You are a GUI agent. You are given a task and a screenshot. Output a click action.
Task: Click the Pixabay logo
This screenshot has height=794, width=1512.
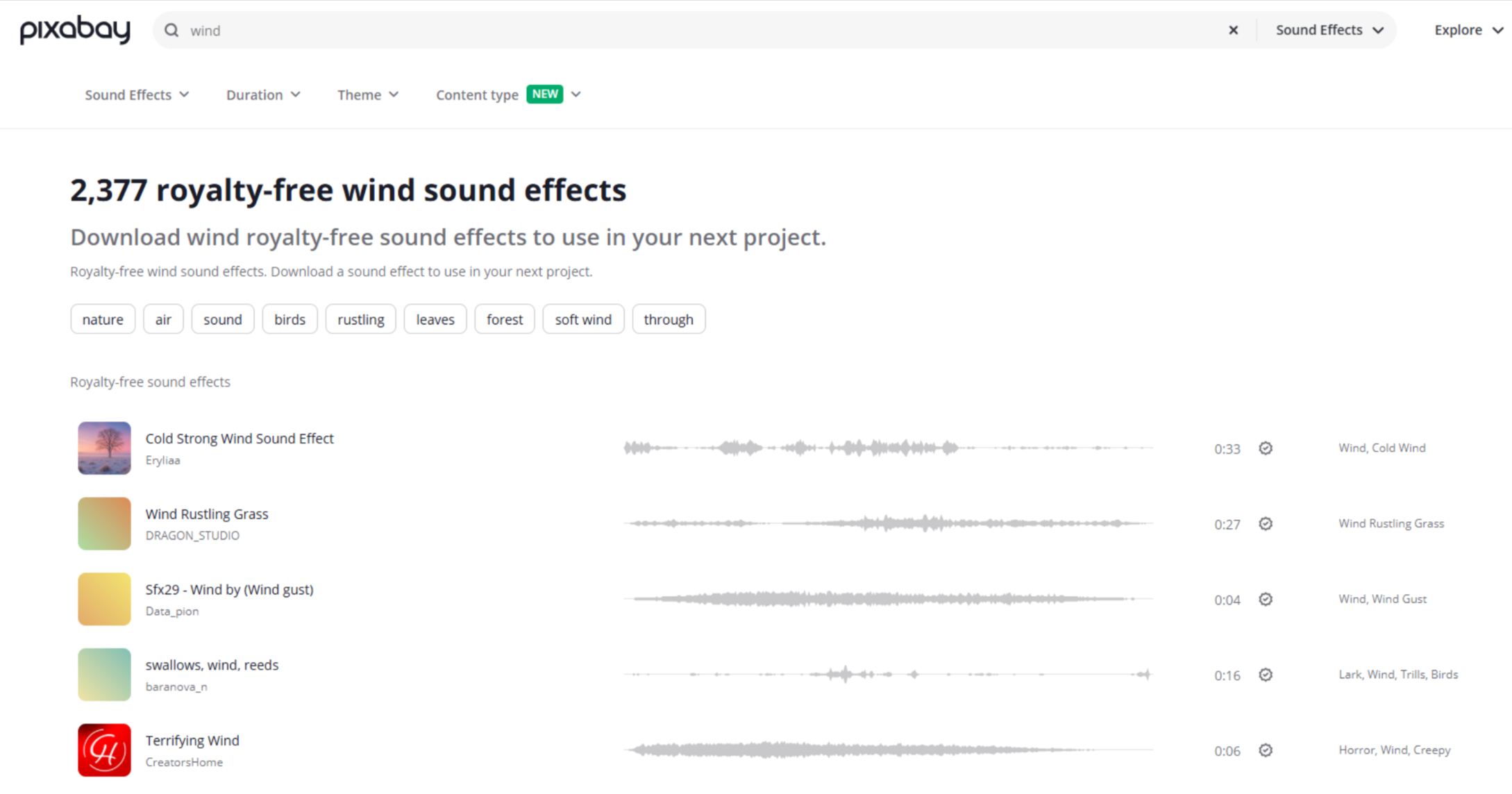(74, 29)
